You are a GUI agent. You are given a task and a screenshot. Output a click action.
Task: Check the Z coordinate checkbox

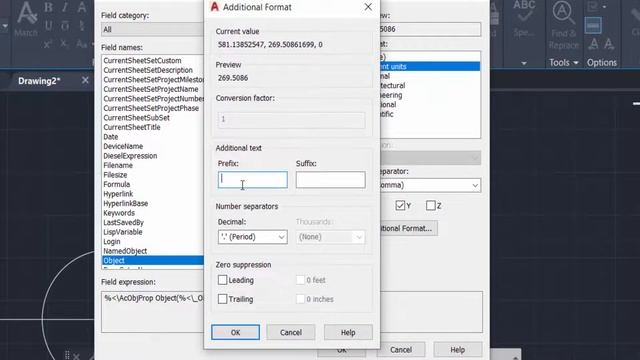(431, 205)
